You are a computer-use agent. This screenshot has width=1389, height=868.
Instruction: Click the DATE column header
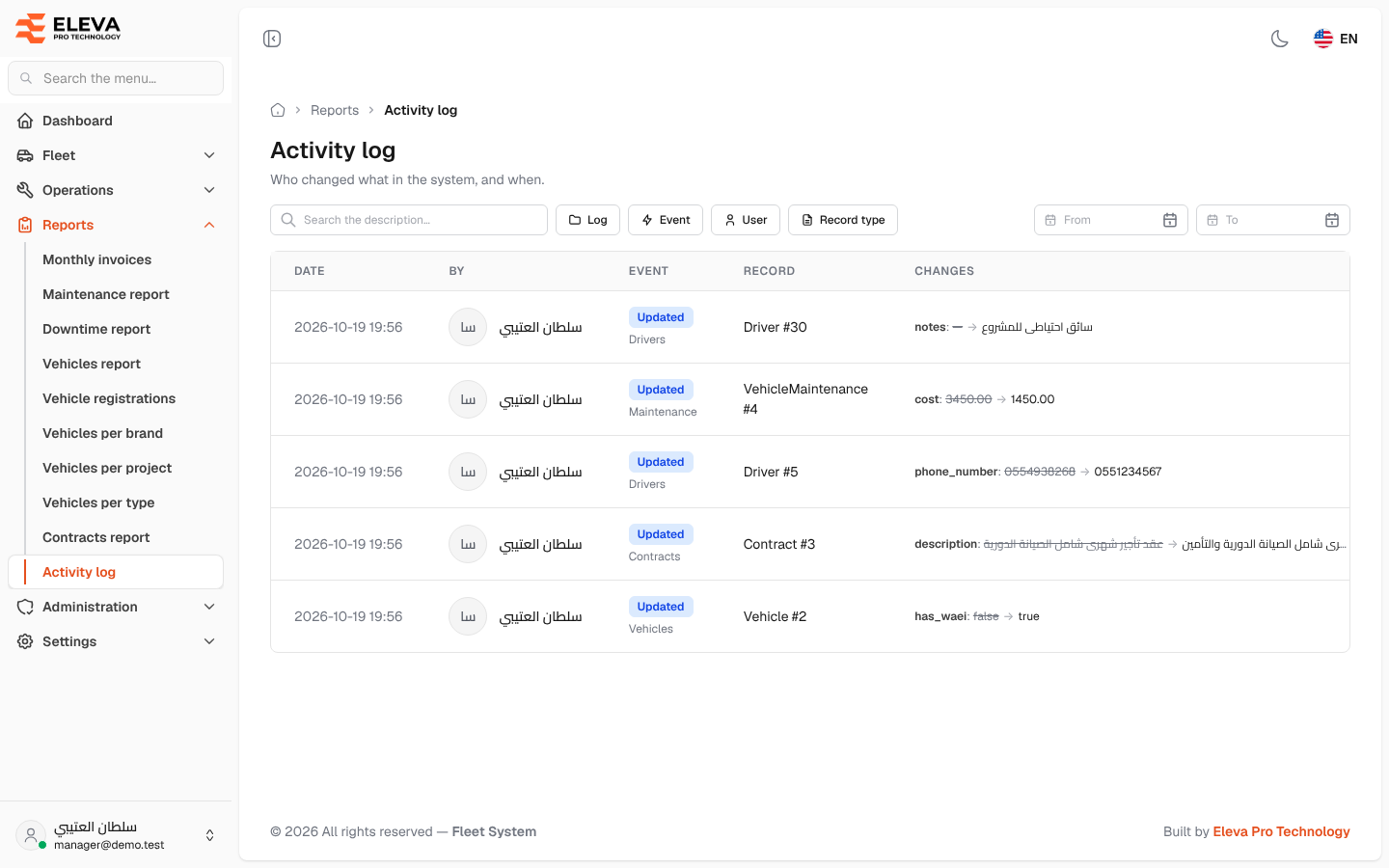pyautogui.click(x=310, y=271)
